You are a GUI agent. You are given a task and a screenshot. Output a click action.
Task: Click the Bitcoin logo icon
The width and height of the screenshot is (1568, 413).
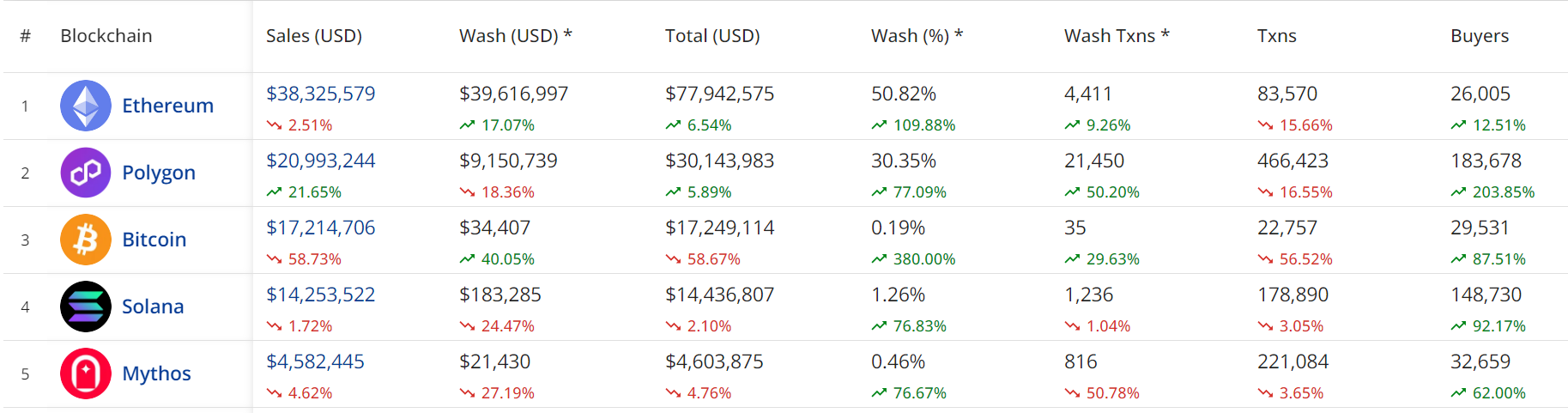86,240
